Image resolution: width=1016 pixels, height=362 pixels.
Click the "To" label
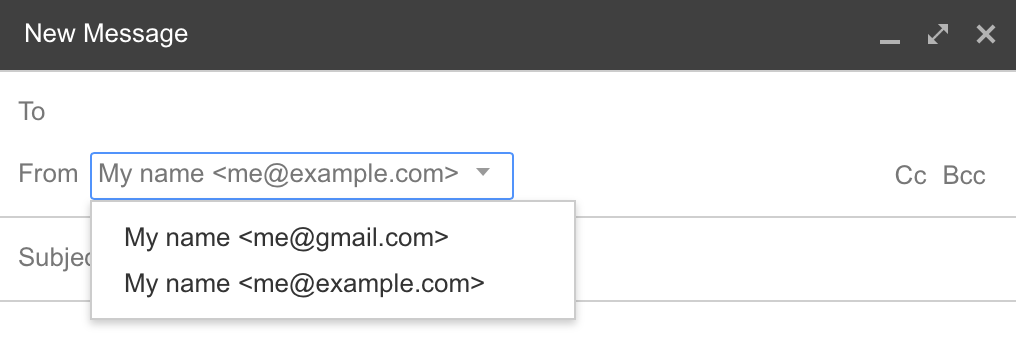click(x=31, y=111)
